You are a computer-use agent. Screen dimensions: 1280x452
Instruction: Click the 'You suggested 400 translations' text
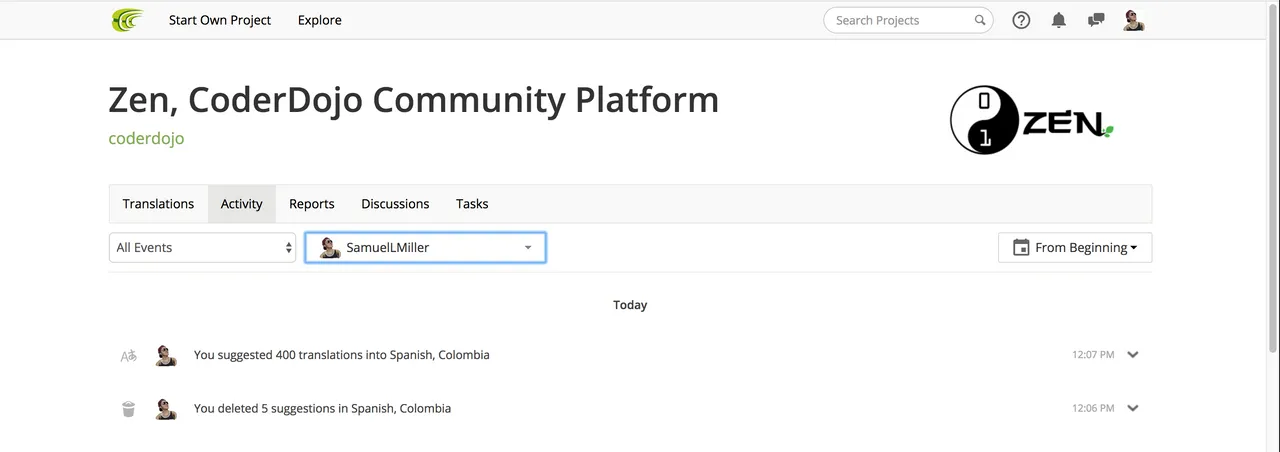pos(342,355)
